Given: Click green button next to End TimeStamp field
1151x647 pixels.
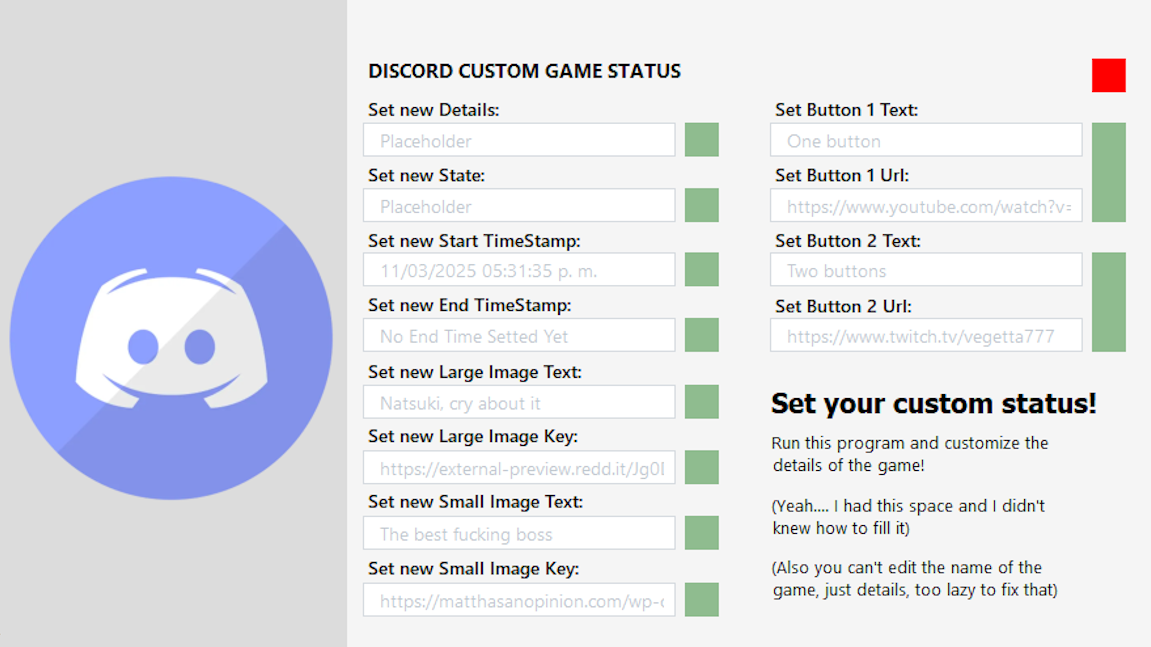Looking at the screenshot, I should click(702, 335).
